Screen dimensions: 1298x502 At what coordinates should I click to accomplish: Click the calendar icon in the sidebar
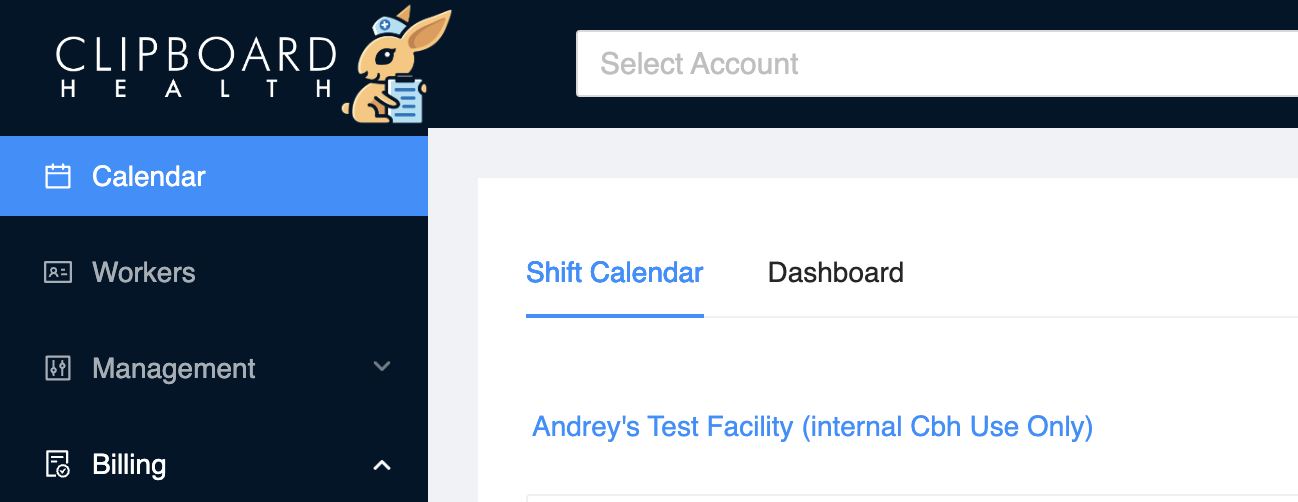point(58,177)
